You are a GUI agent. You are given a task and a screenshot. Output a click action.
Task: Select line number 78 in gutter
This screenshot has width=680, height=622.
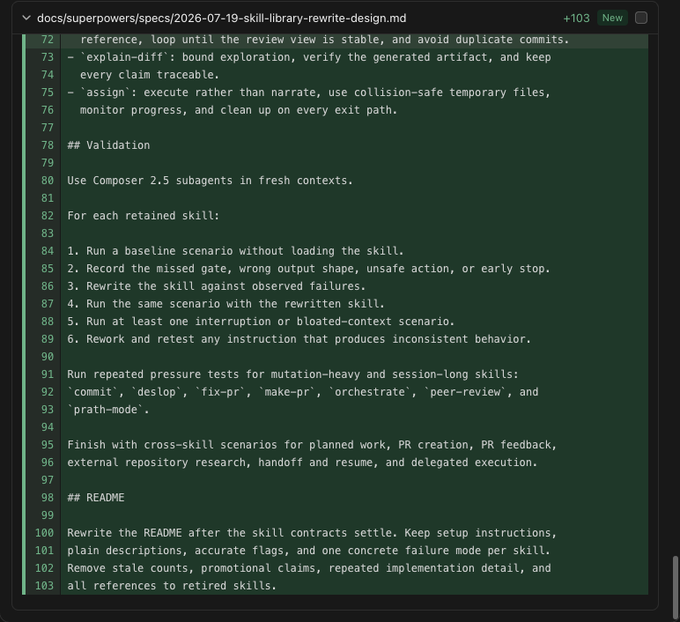(47, 145)
